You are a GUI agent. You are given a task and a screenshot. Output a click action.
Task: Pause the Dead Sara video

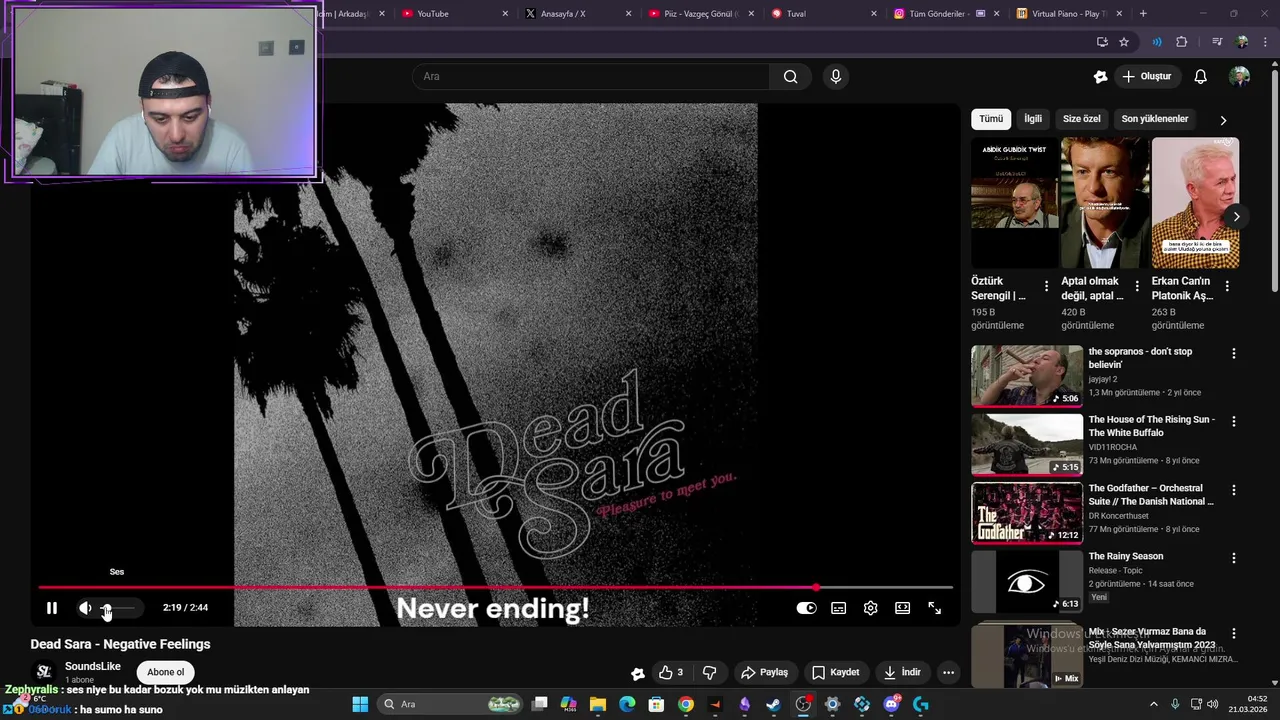click(52, 608)
